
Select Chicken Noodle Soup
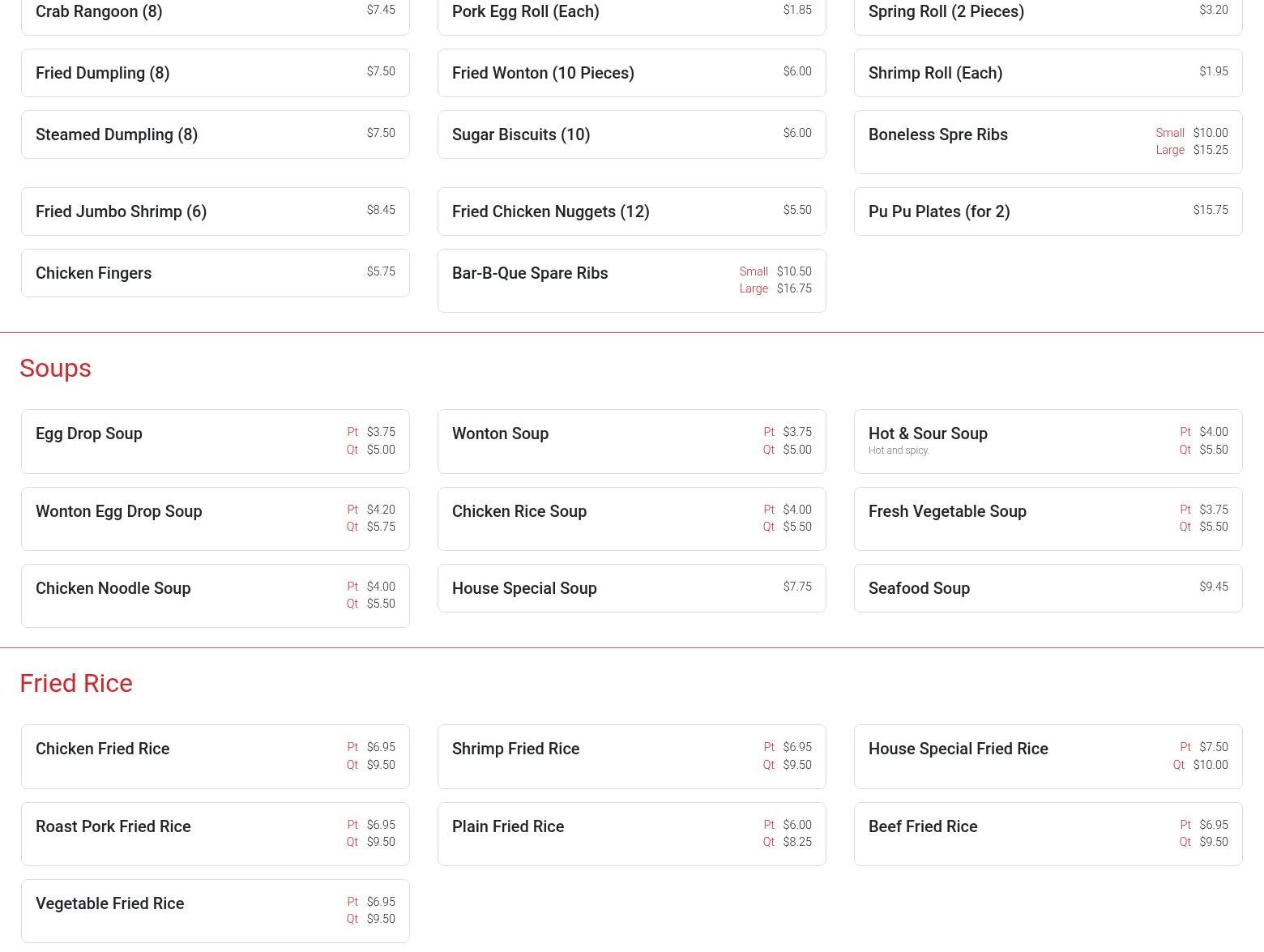(x=216, y=596)
